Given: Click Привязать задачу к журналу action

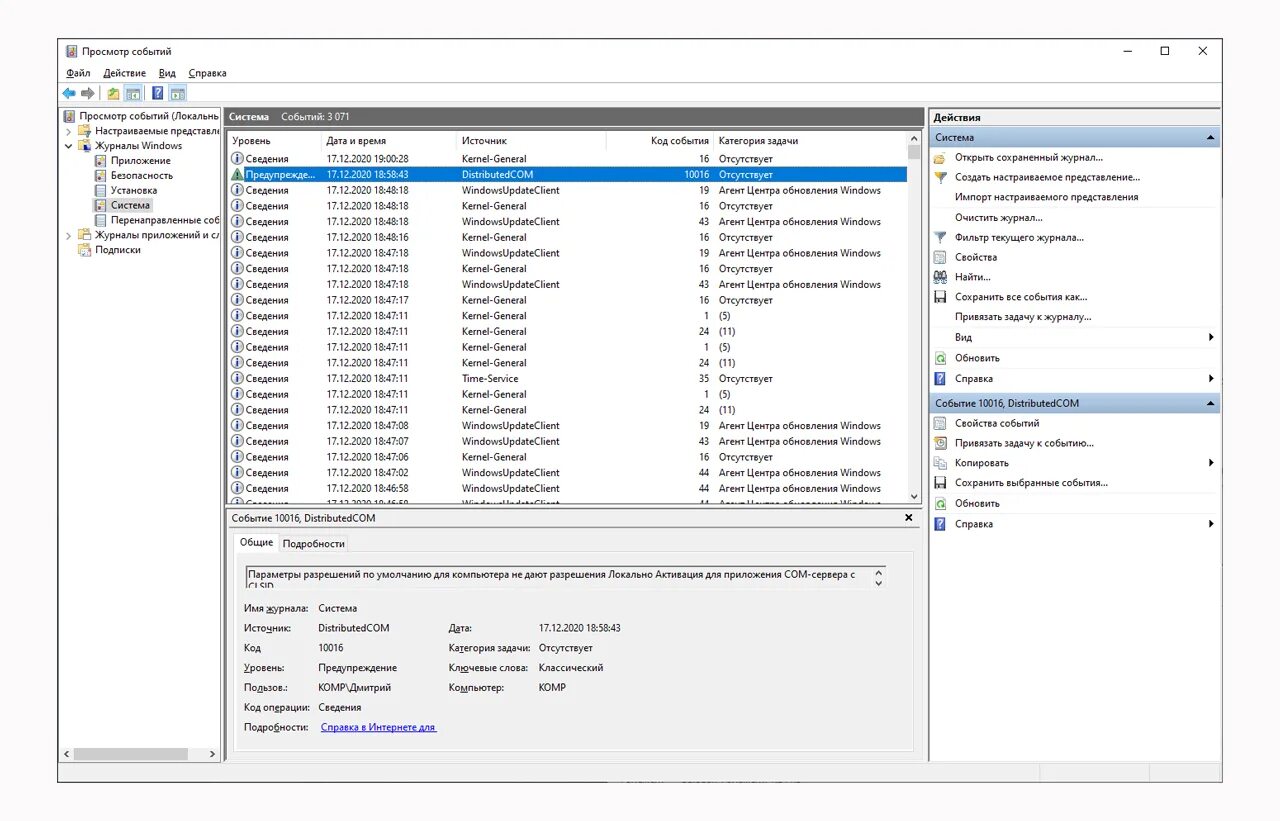Looking at the screenshot, I should (x=1023, y=317).
